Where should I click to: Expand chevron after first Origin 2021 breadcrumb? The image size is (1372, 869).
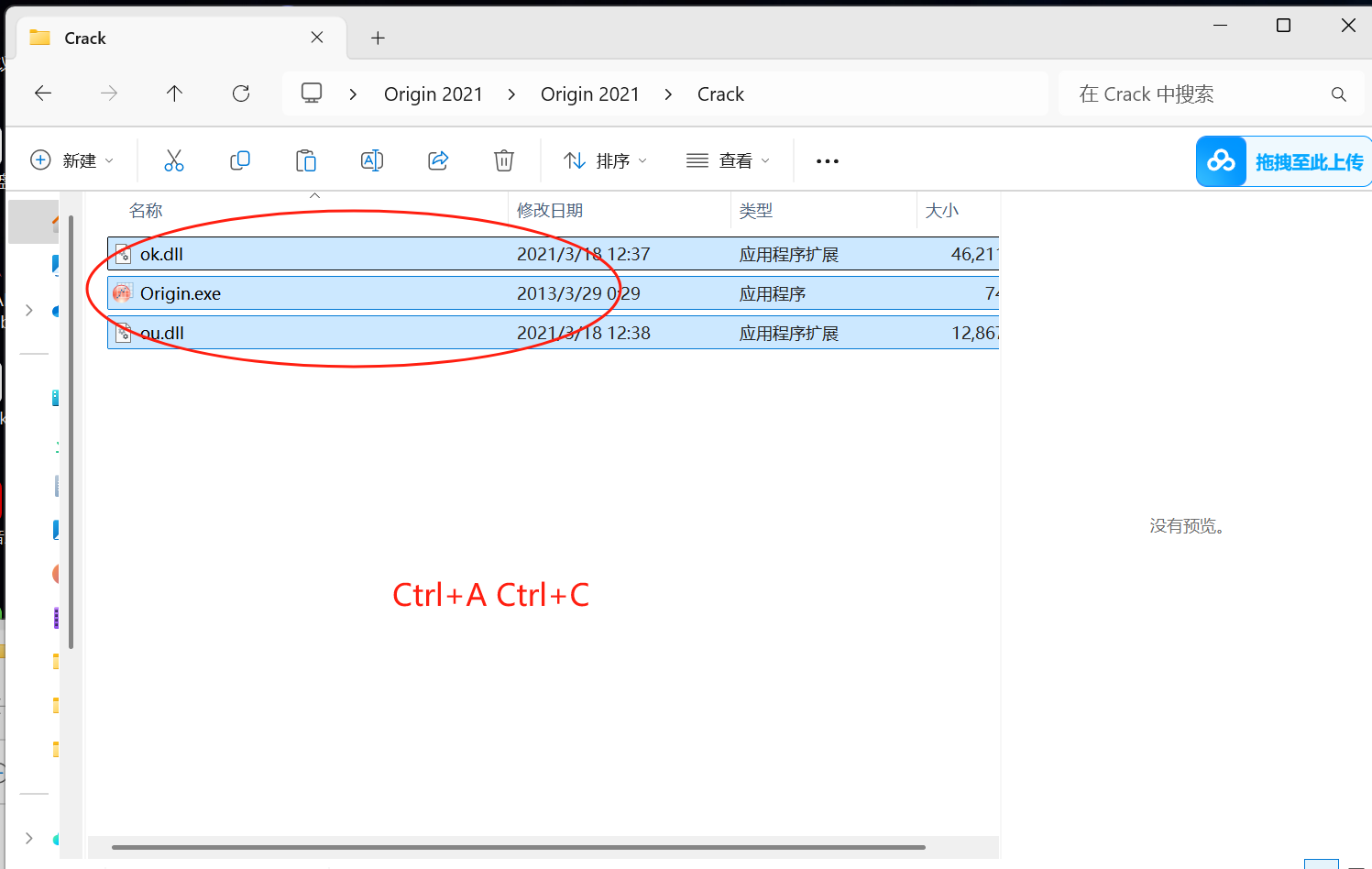pos(511,94)
